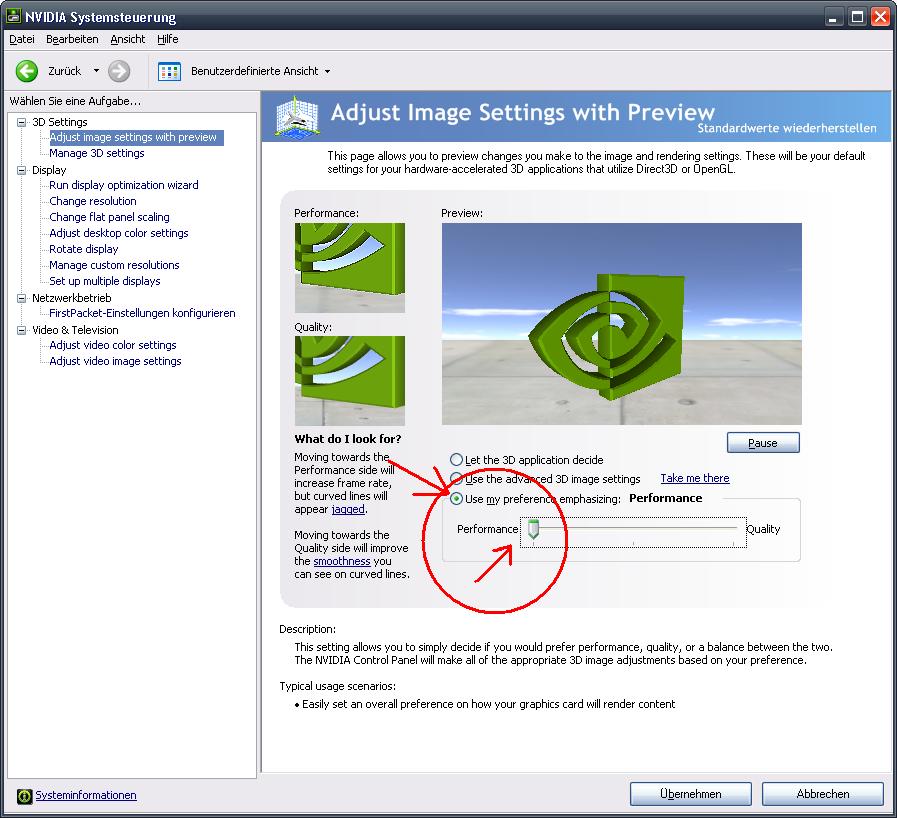Collapse the Netzwerkbetrieb tree node
This screenshot has height=818, width=897.
pos(22,298)
